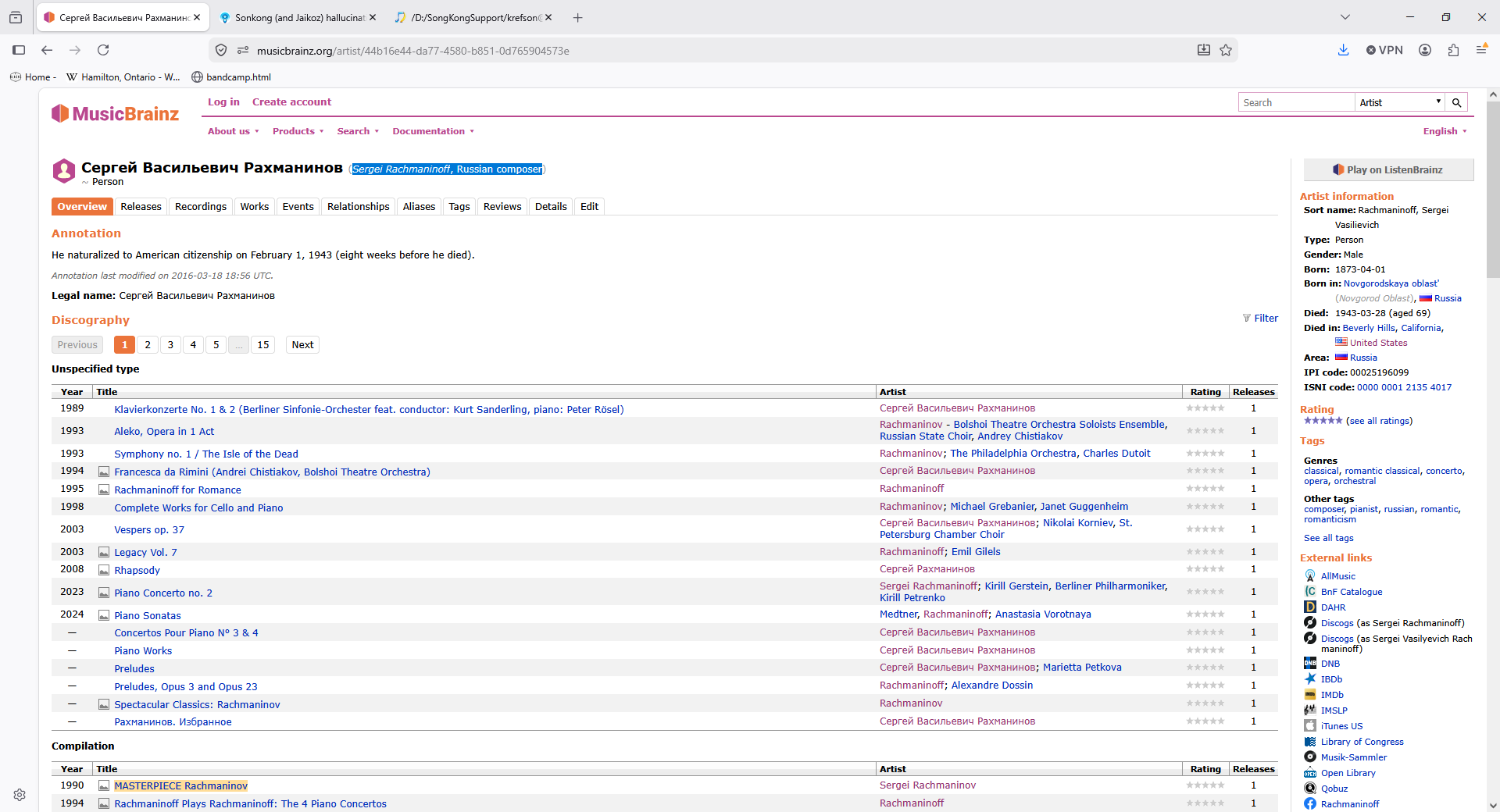Click the see all ratings link
The image size is (1500, 812).
click(x=1380, y=421)
